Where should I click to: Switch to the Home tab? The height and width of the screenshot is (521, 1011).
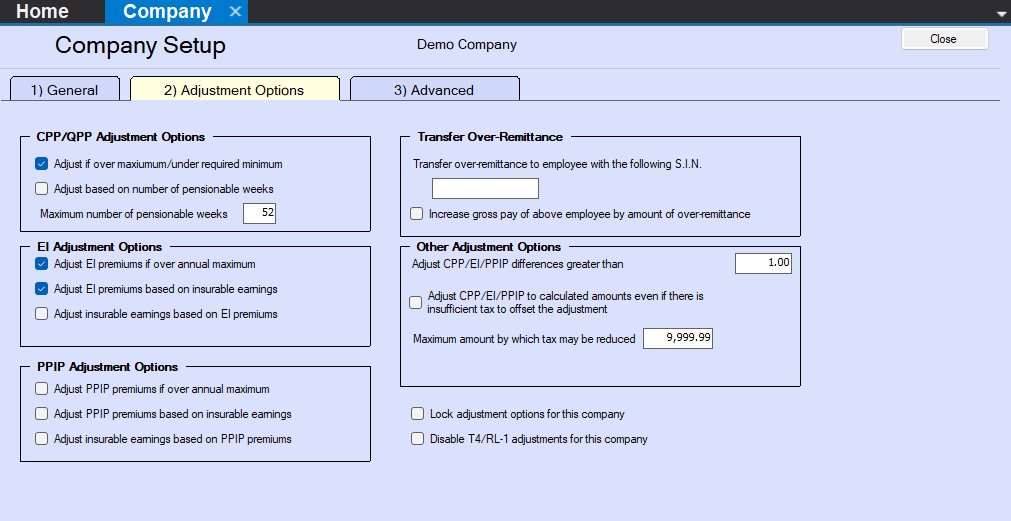coord(43,12)
